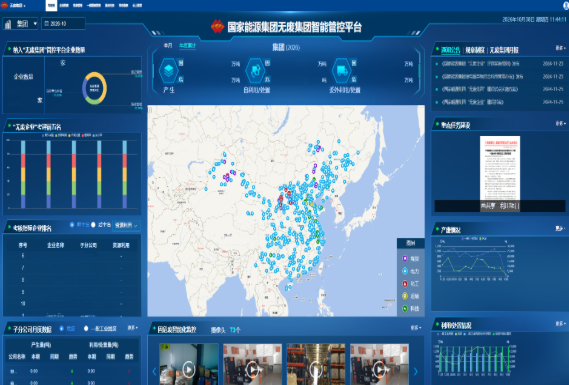Toggle the green 科技 legend marker
The image size is (569, 385).
coord(405,309)
